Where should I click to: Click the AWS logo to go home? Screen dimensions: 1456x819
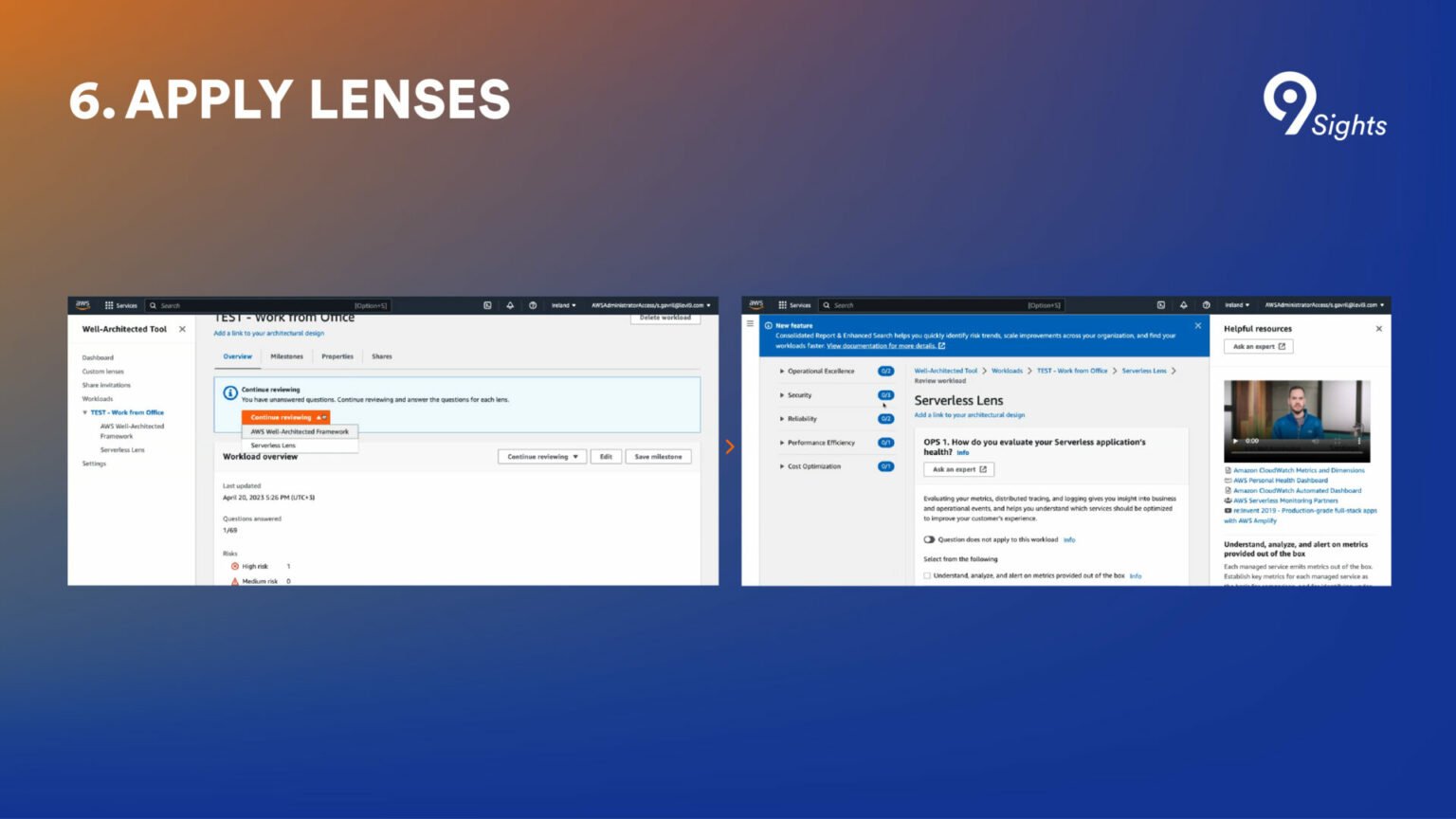click(x=82, y=305)
